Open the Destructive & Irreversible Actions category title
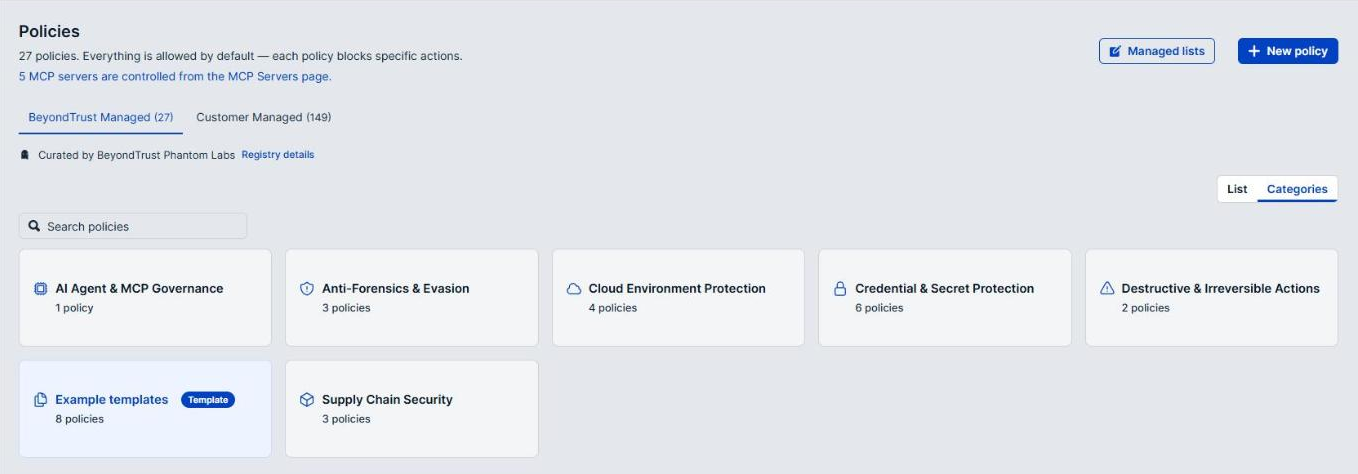 coord(1220,288)
